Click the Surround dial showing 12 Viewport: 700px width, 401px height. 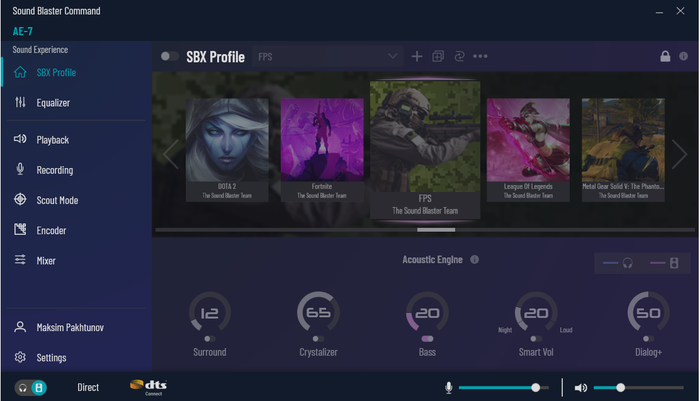(209, 312)
